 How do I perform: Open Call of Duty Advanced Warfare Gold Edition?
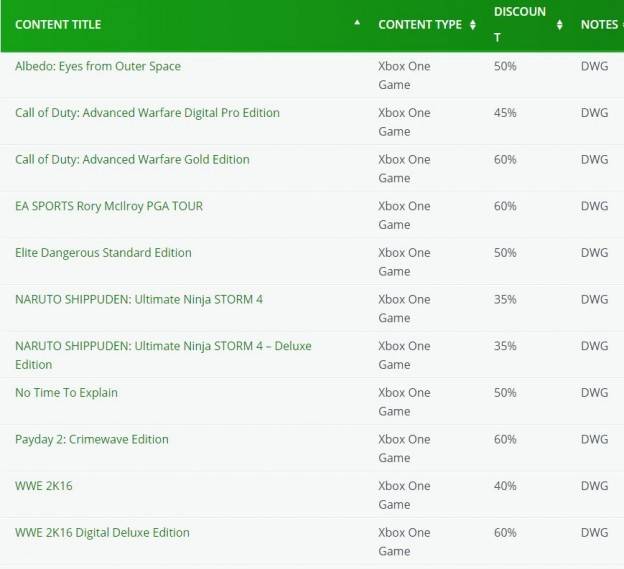click(x=132, y=159)
